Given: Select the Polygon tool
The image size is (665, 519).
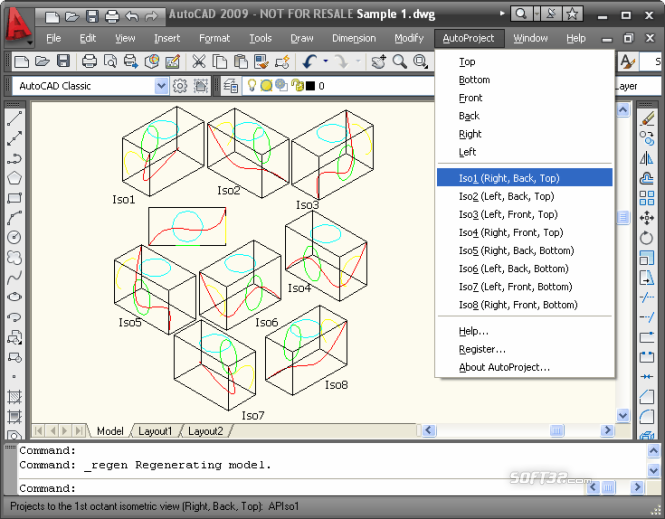Looking at the screenshot, I should pyautogui.click(x=14, y=178).
